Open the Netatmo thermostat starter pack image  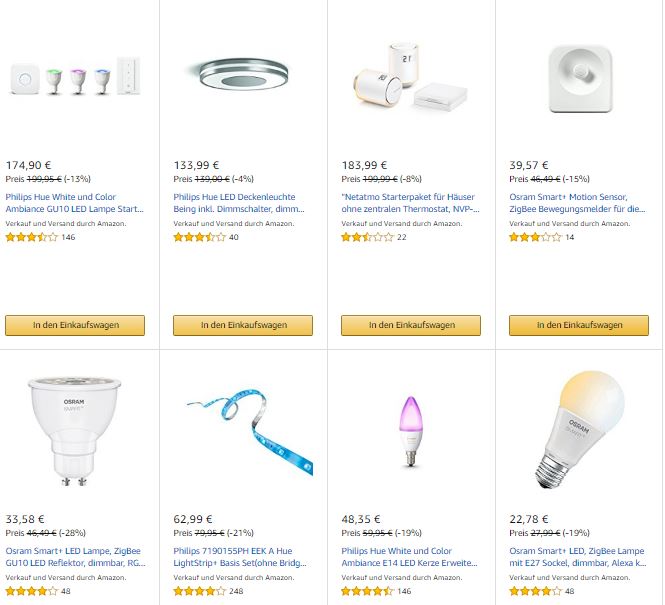click(410, 80)
